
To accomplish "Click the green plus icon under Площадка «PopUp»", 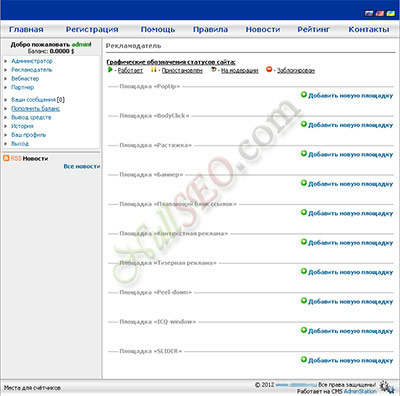I will pyautogui.click(x=303, y=95).
